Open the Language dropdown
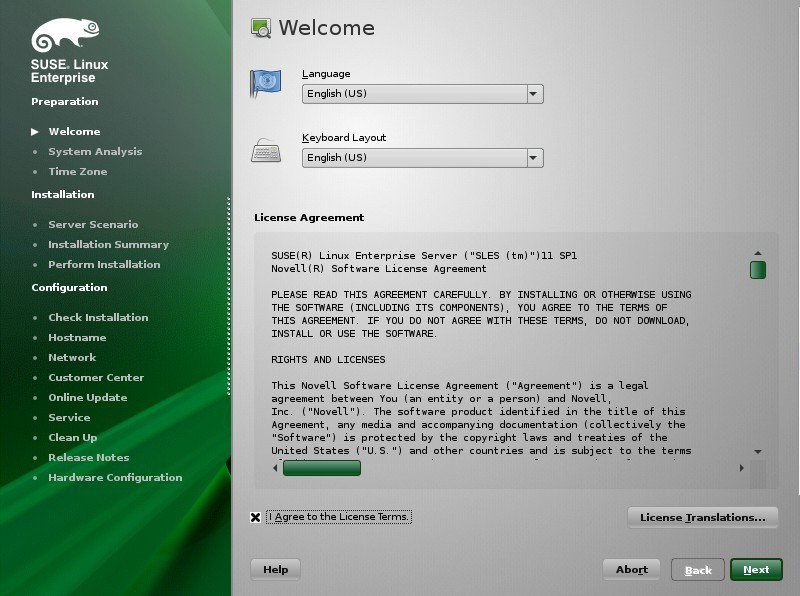Image resolution: width=800 pixels, height=596 pixels. click(422, 94)
